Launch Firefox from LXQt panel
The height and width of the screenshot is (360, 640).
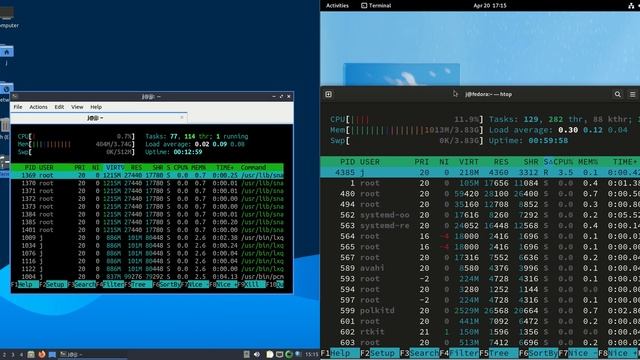pyautogui.click(x=42, y=354)
